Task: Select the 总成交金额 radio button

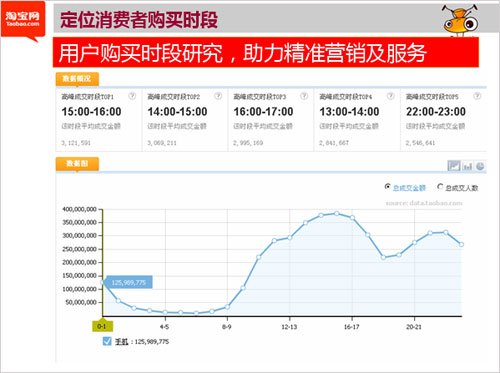Action: point(387,187)
